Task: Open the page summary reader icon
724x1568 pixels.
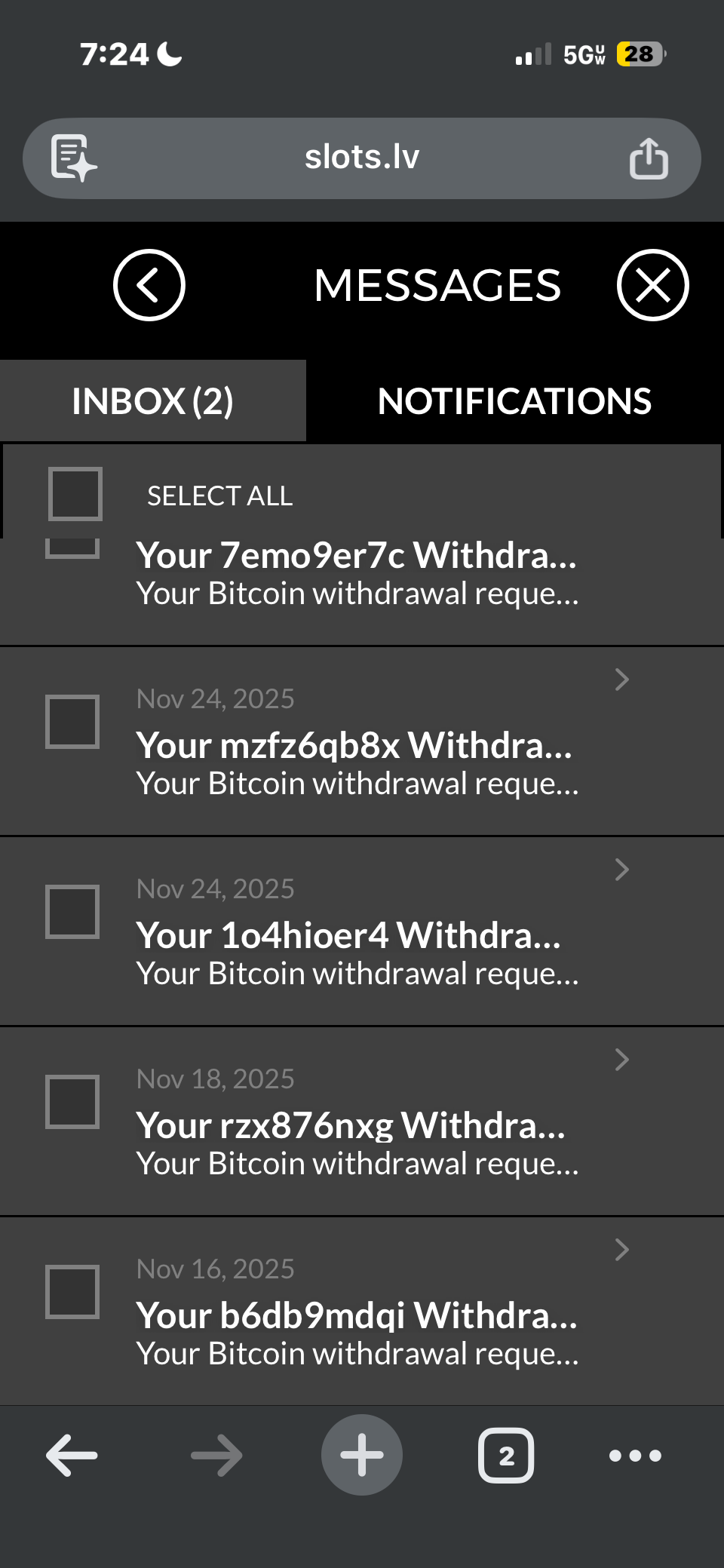Action: click(x=73, y=158)
